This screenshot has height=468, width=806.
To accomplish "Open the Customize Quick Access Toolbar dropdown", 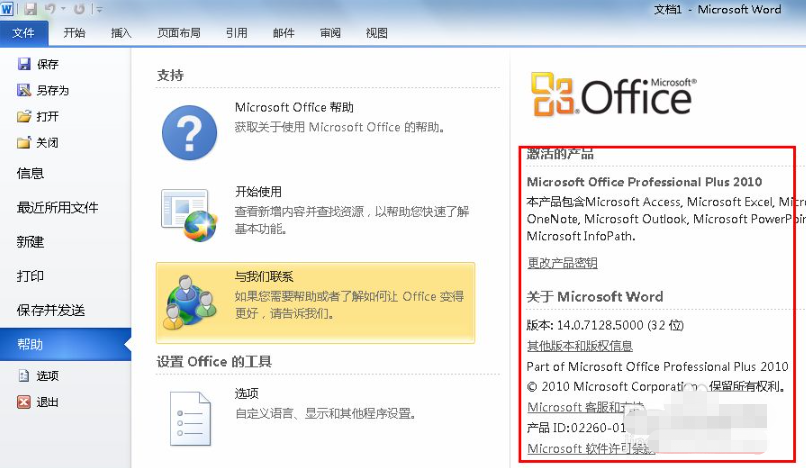I will [98, 9].
